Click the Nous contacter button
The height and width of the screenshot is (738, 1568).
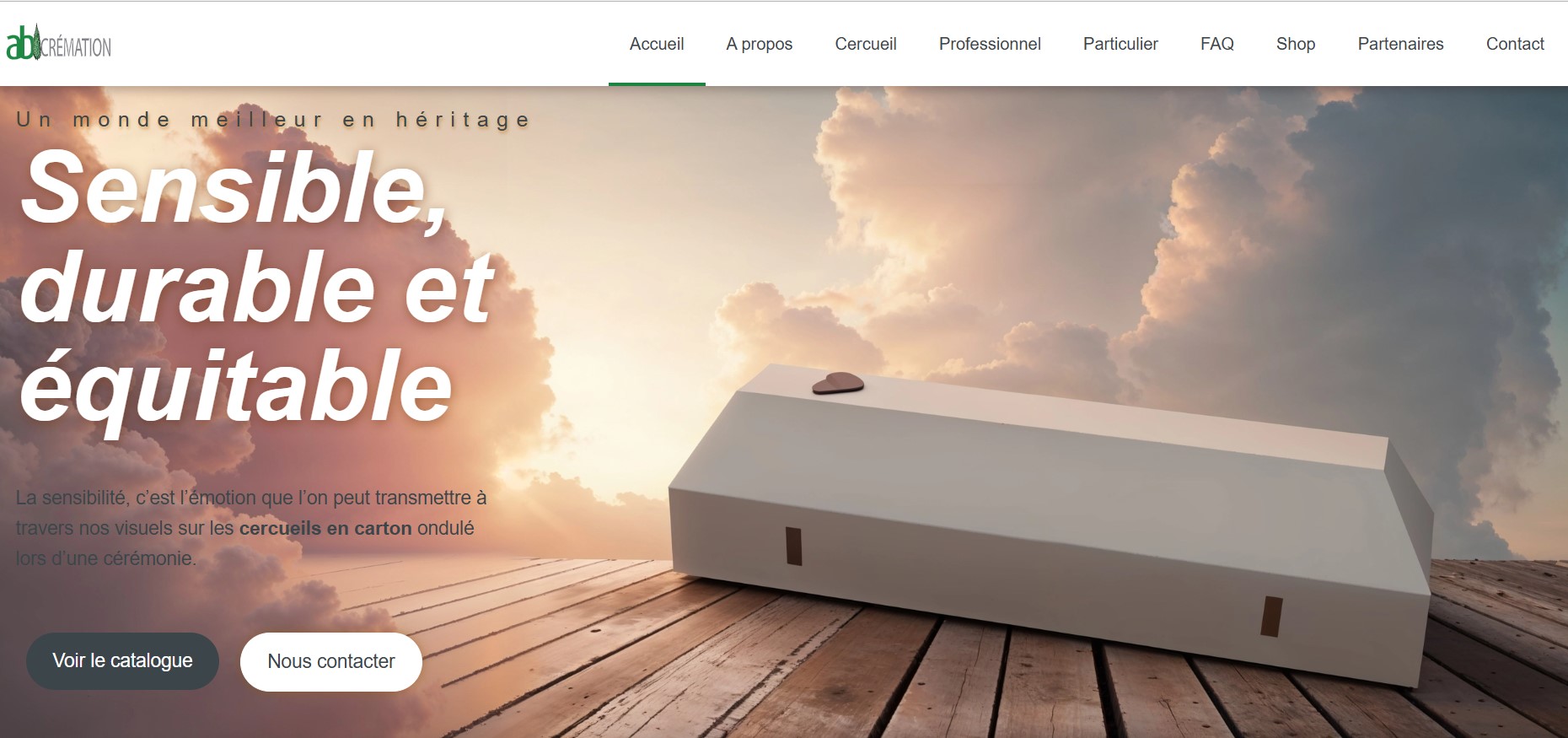[x=331, y=662]
